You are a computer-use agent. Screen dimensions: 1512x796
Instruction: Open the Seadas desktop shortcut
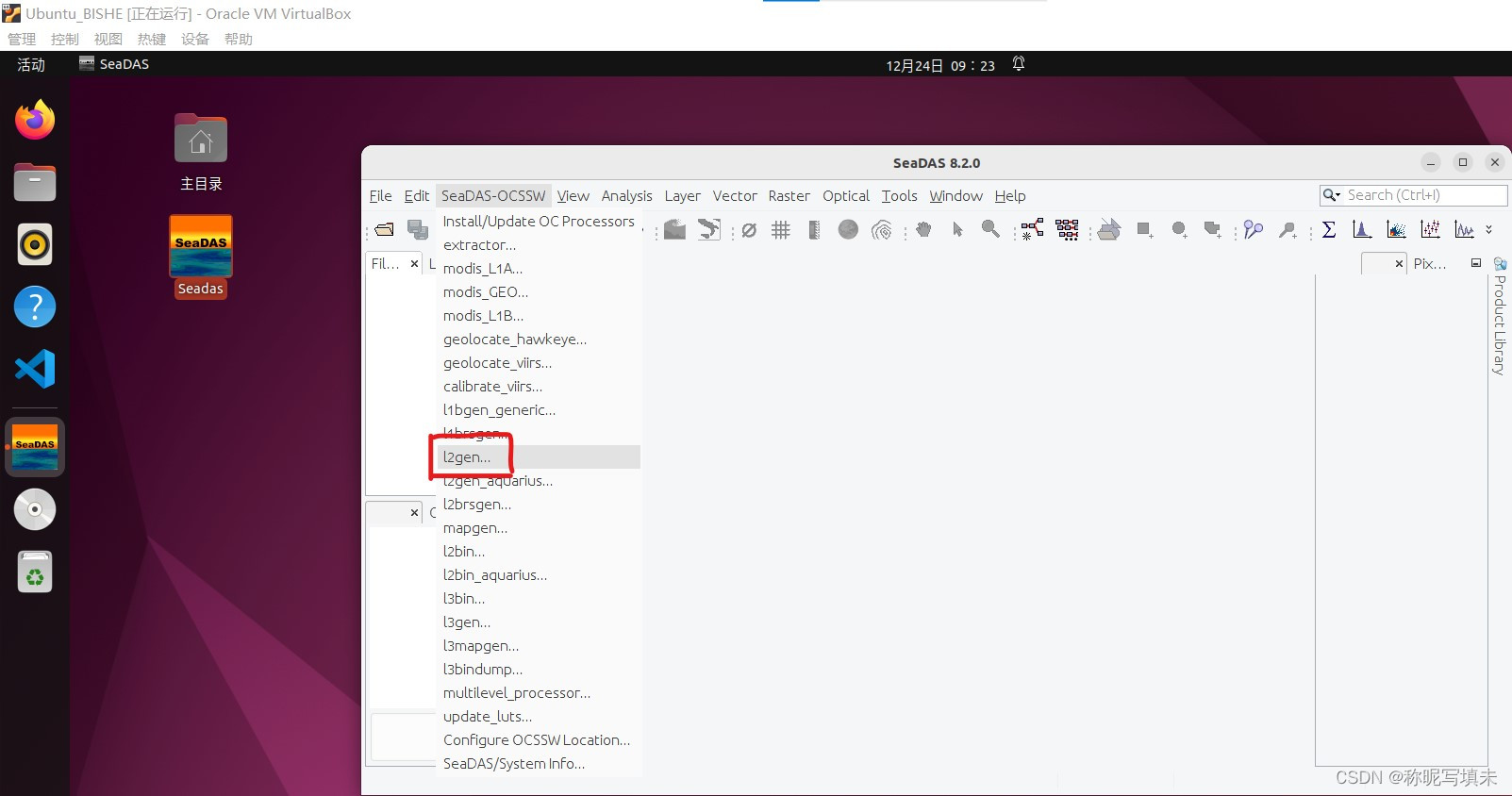click(201, 257)
